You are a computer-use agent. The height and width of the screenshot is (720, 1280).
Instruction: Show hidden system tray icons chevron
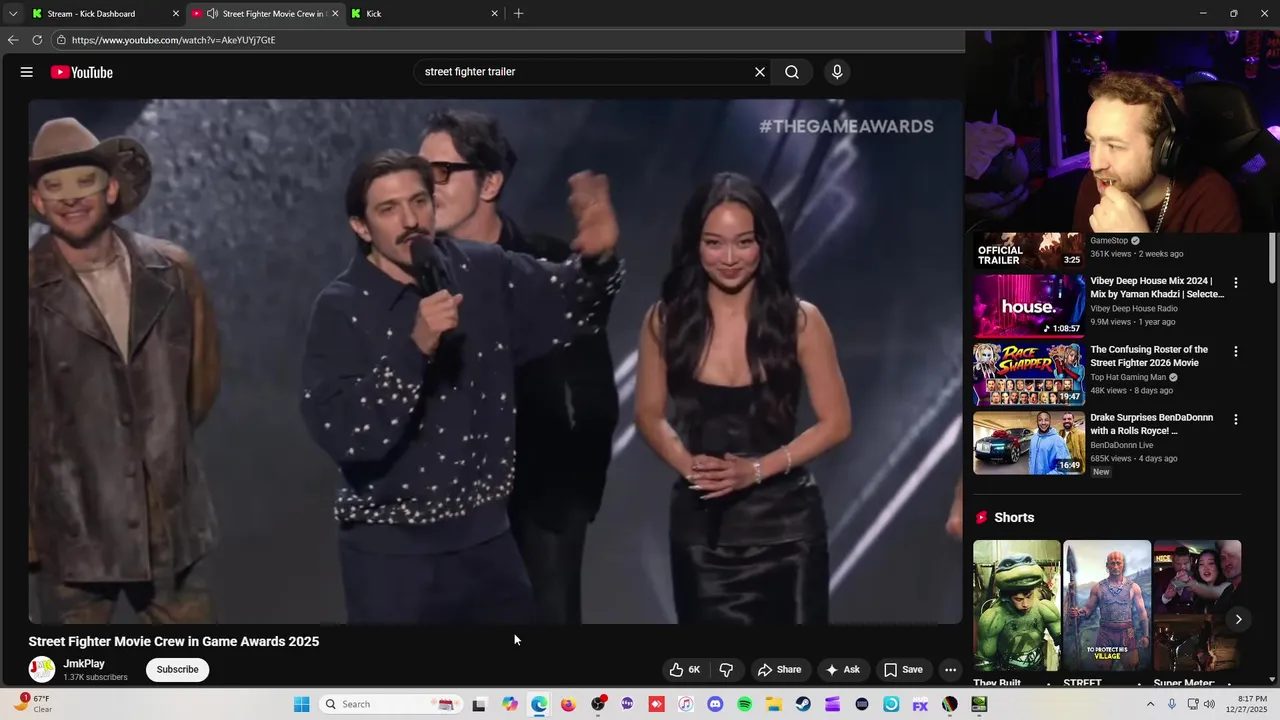[1150, 704]
